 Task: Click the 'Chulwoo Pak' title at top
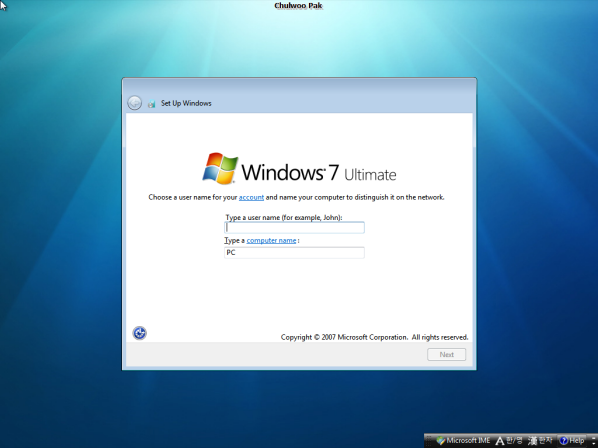point(299,6)
